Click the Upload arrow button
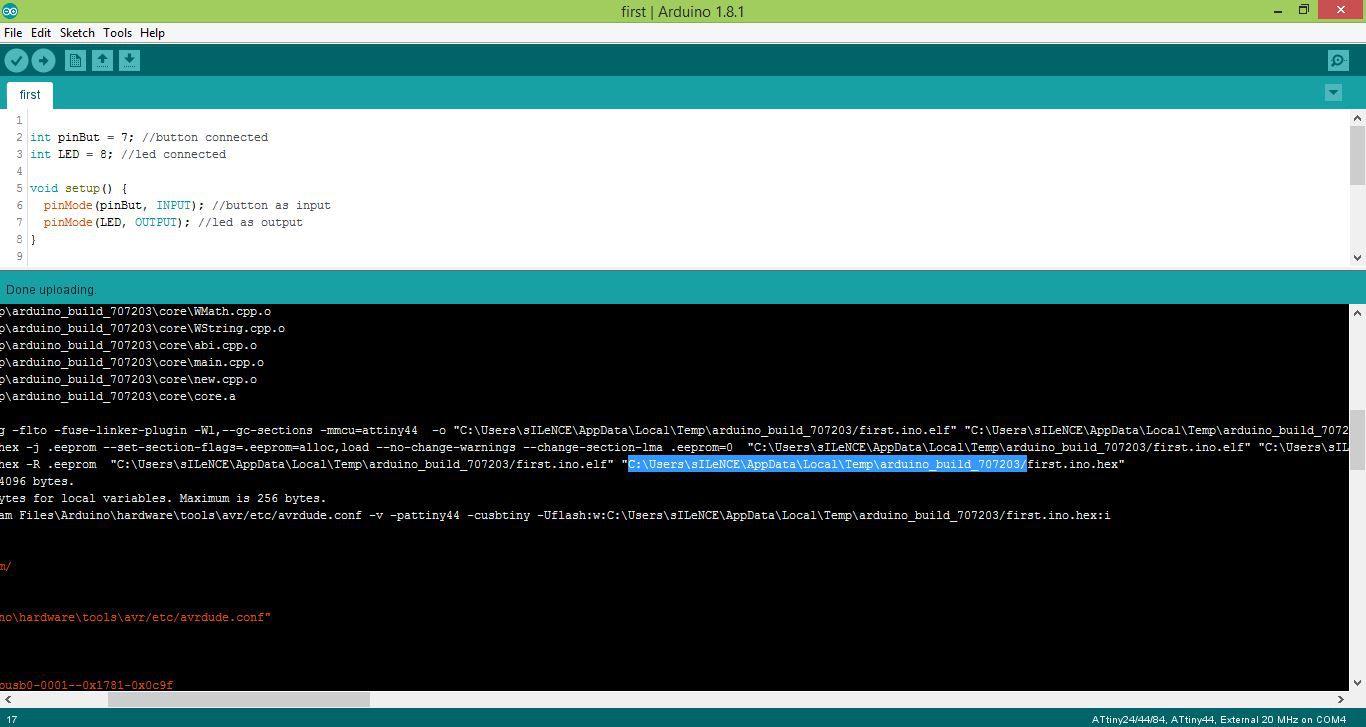1366x727 pixels. (x=43, y=61)
